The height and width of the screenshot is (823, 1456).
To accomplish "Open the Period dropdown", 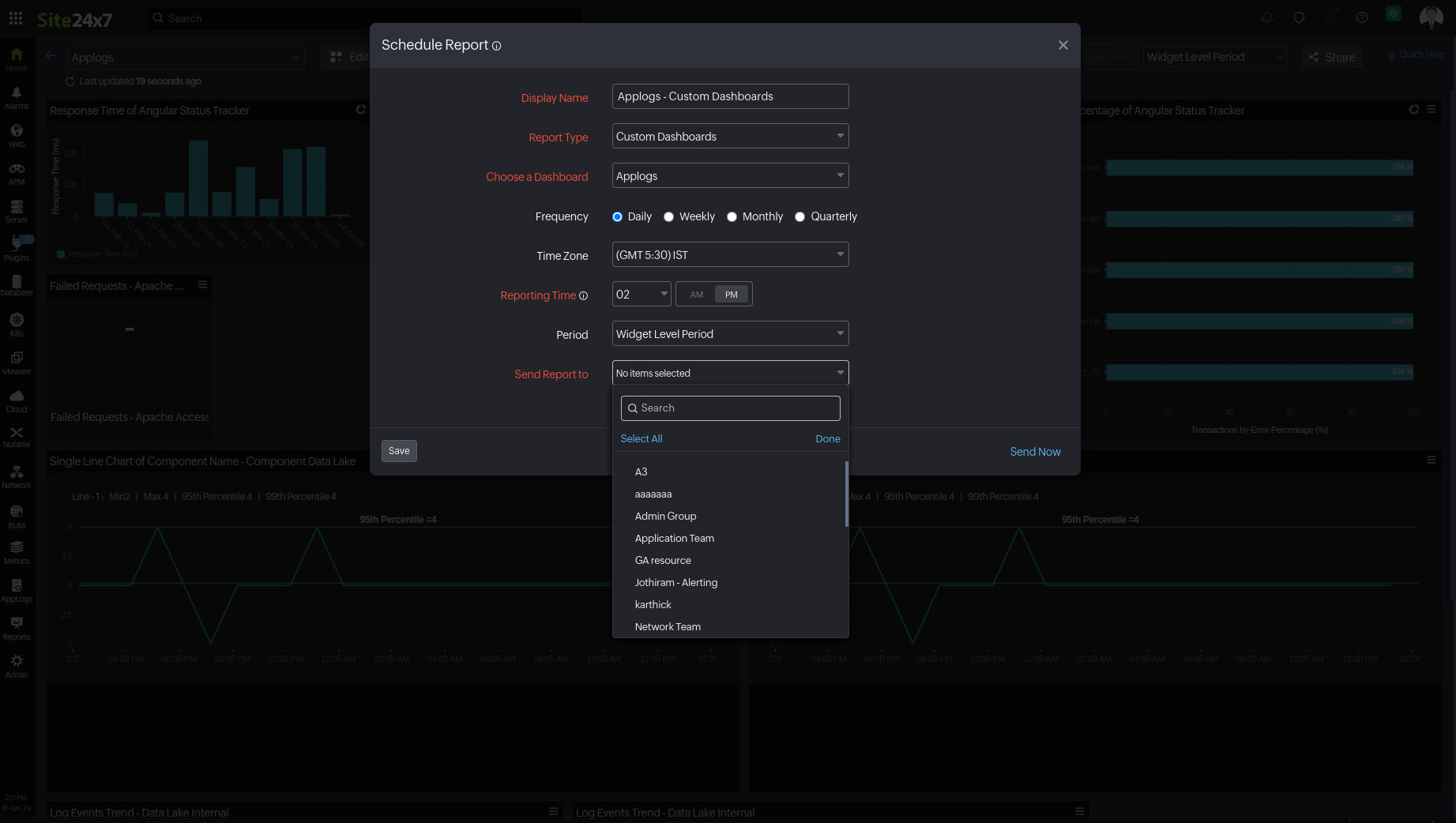I will tap(731, 333).
